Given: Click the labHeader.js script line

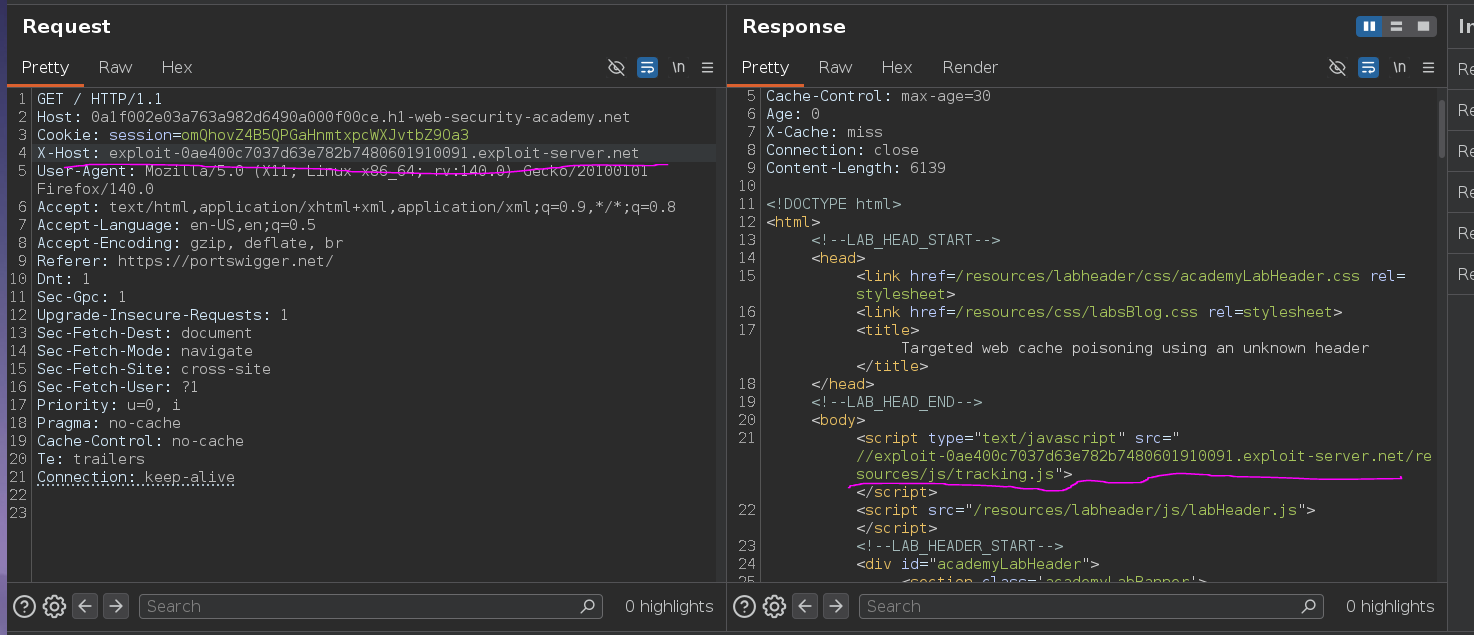Looking at the screenshot, I should tap(1085, 510).
